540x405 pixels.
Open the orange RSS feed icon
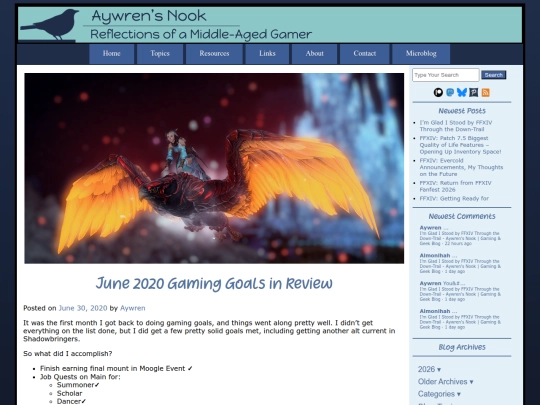tap(485, 92)
